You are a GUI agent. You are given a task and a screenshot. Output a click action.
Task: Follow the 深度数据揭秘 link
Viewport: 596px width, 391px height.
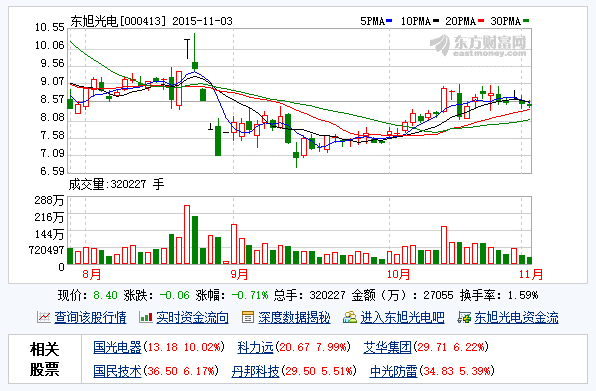tap(294, 317)
